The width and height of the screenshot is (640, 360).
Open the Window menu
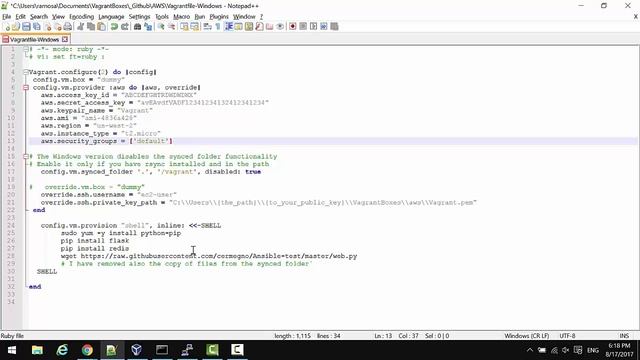coord(244,17)
